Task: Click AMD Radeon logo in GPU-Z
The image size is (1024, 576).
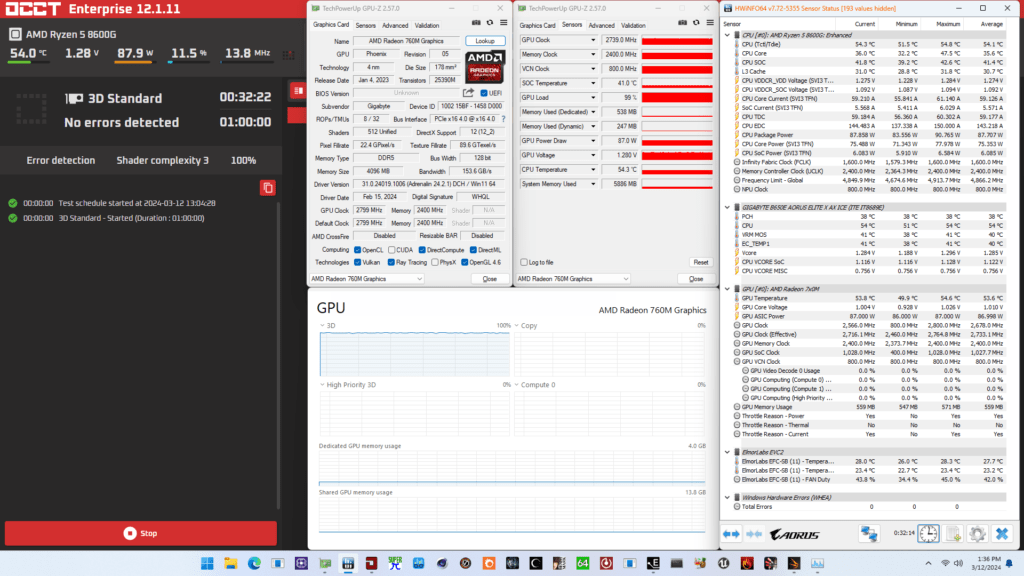Action: tap(485, 67)
